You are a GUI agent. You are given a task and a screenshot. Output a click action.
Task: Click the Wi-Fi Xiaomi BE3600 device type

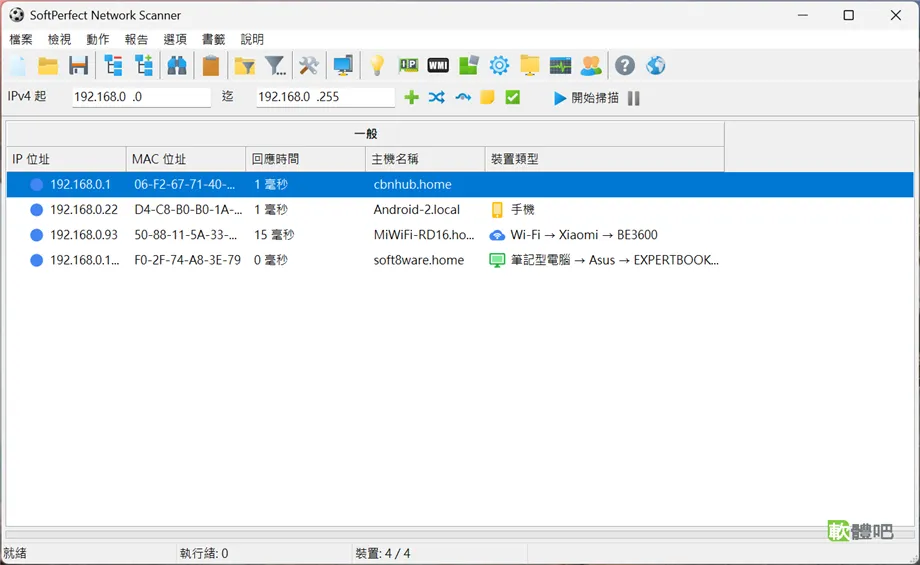pyautogui.click(x=584, y=235)
